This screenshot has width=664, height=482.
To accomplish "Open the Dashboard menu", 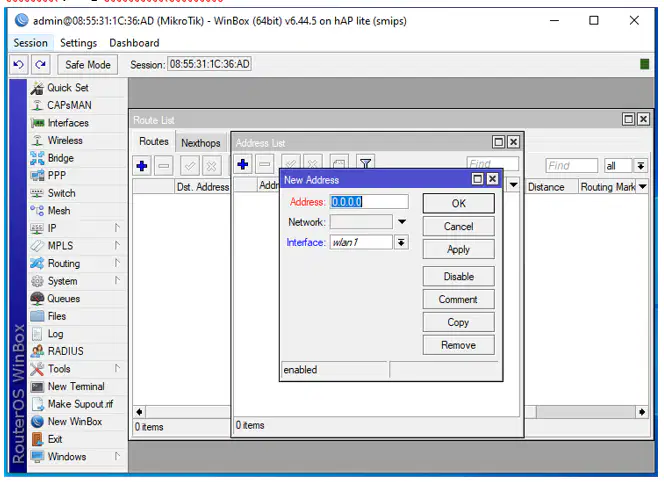I will pyautogui.click(x=134, y=43).
